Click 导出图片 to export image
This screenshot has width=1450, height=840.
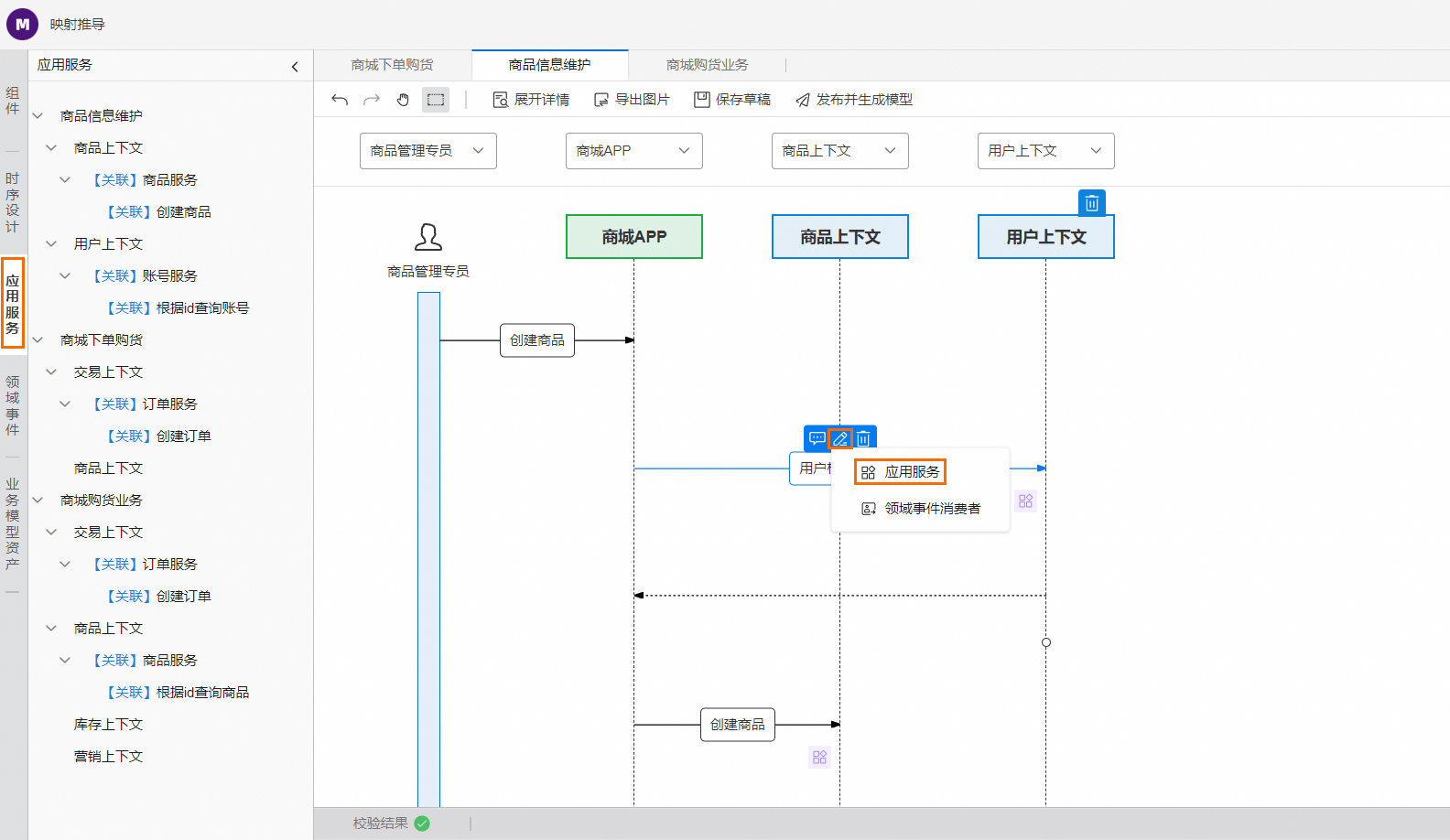pos(632,100)
